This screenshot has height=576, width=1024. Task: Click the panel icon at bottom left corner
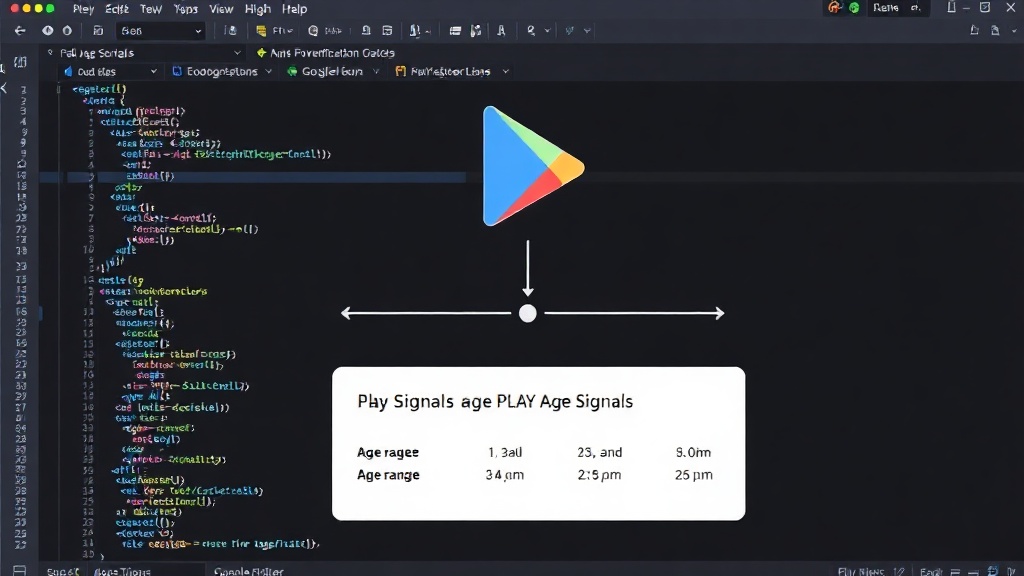(x=20, y=570)
